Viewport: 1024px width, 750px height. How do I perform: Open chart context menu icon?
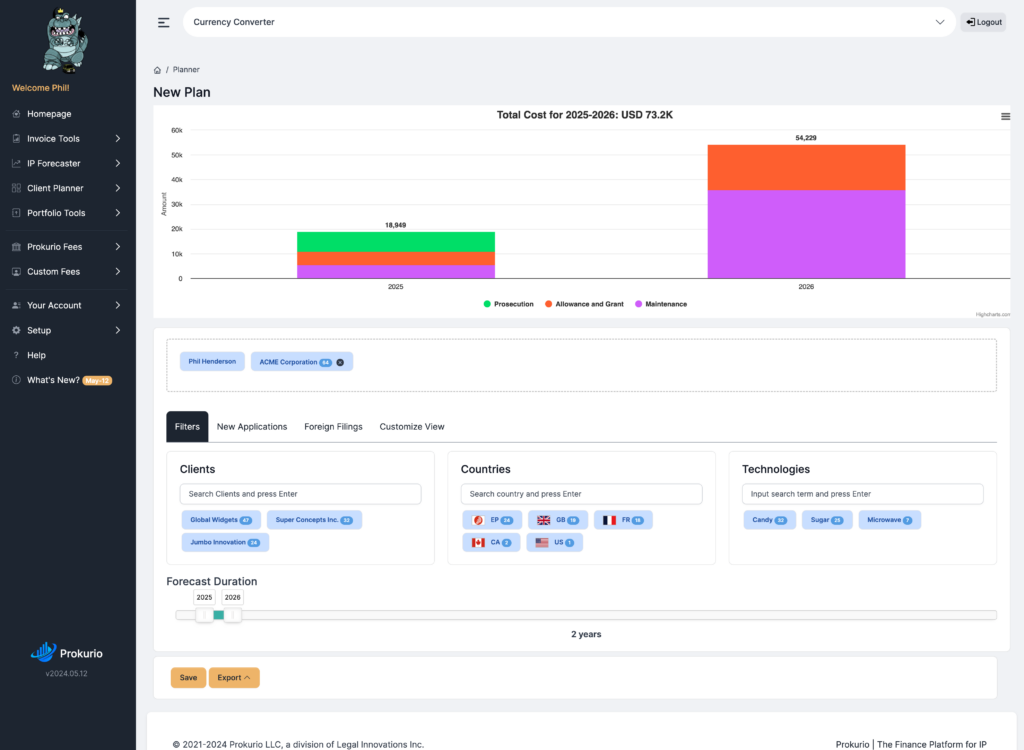[x=1005, y=116]
